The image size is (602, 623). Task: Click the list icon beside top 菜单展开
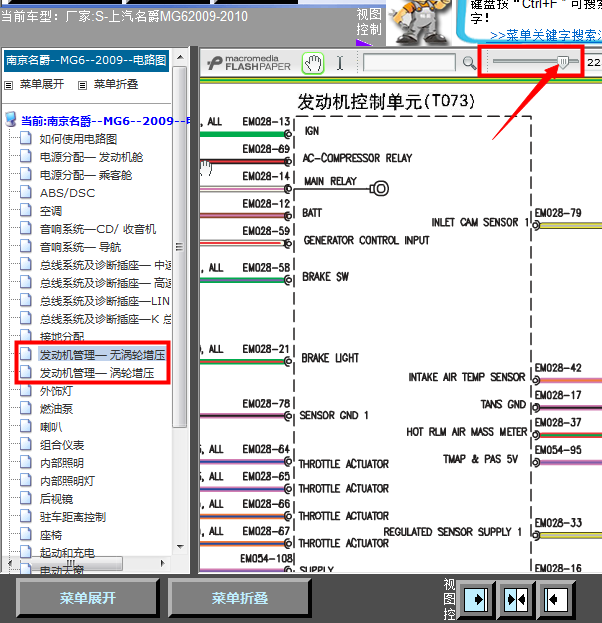pos(9,85)
